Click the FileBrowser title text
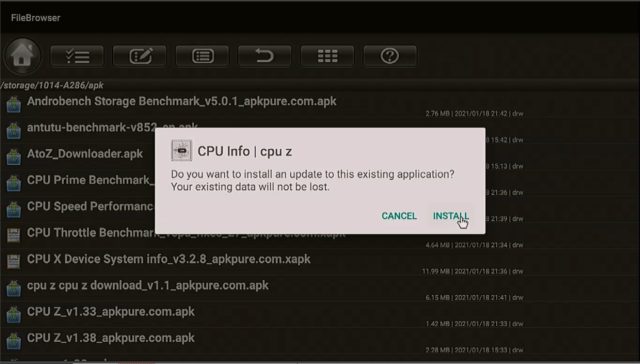Image resolution: width=640 pixels, height=364 pixels. tap(36, 18)
